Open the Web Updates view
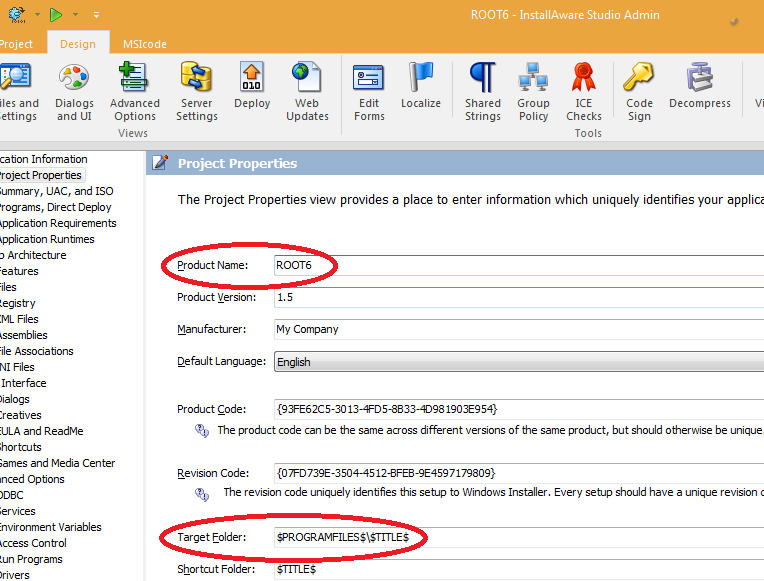 pyautogui.click(x=307, y=92)
